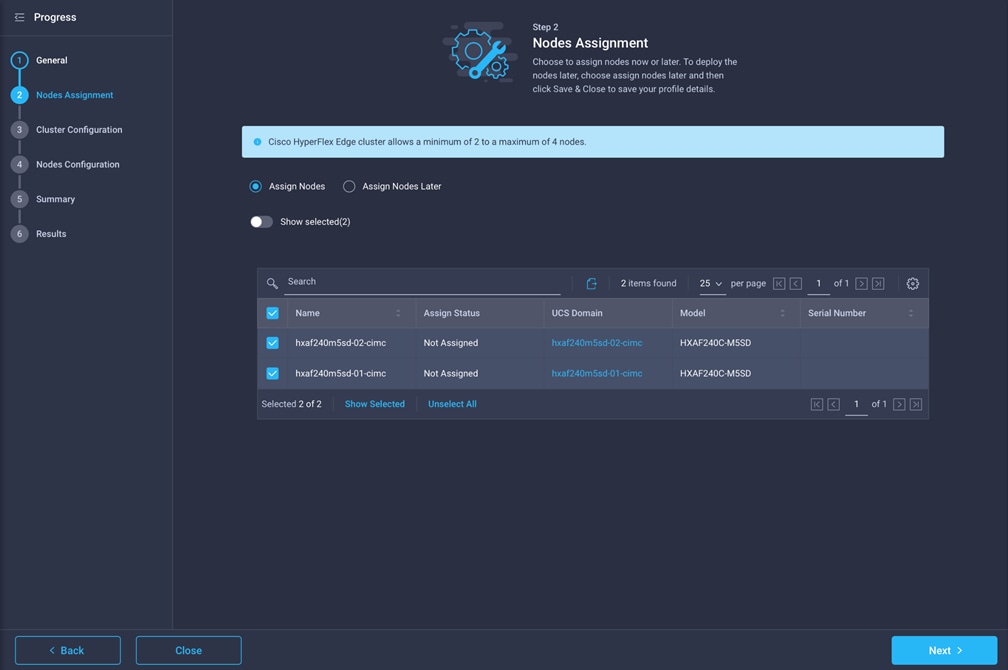Uncheck hxaf240m5sd-01-cimc row checkbox
This screenshot has width=1008, height=670.
tap(273, 374)
